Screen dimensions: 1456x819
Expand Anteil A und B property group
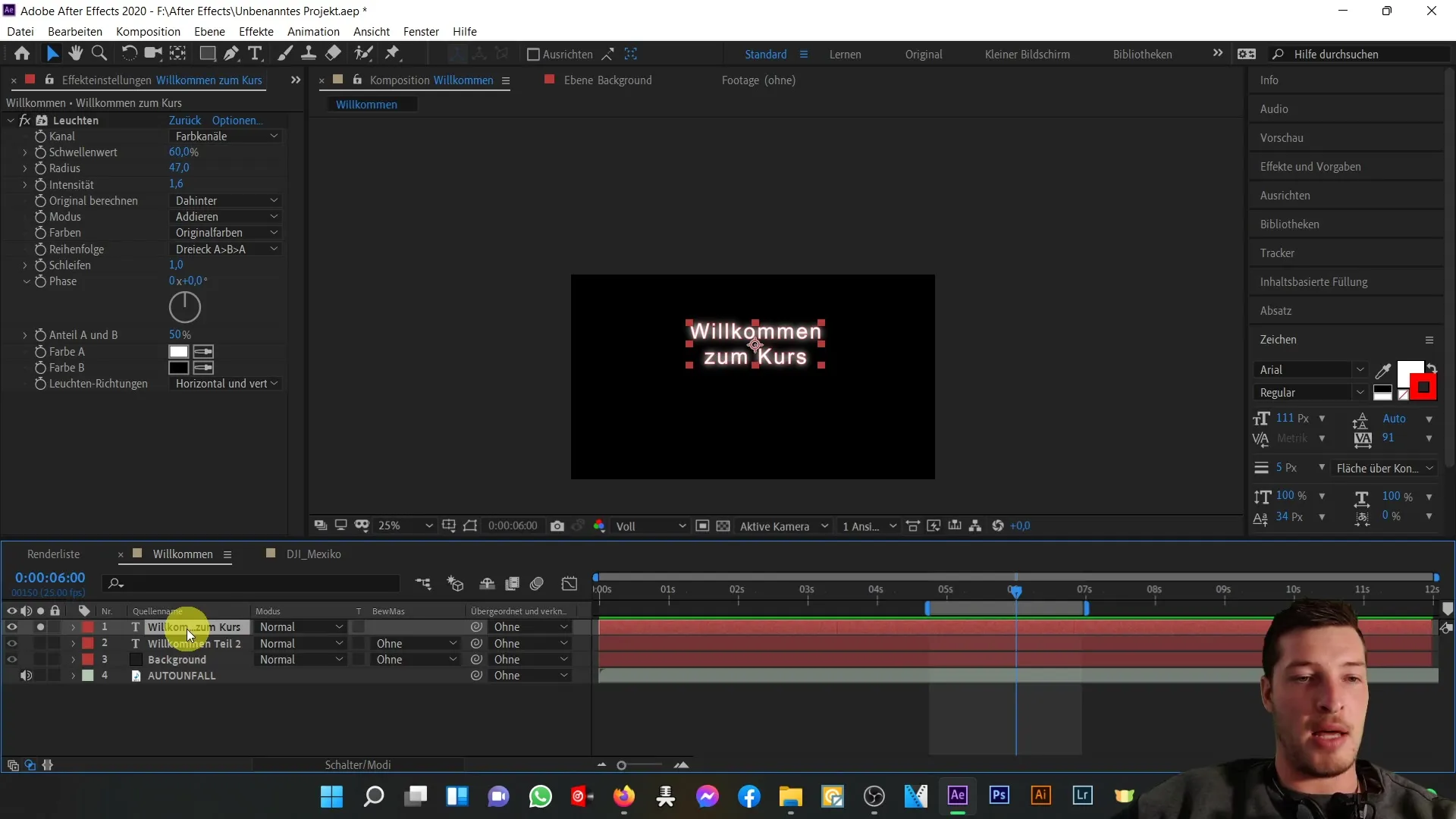[x=25, y=335]
